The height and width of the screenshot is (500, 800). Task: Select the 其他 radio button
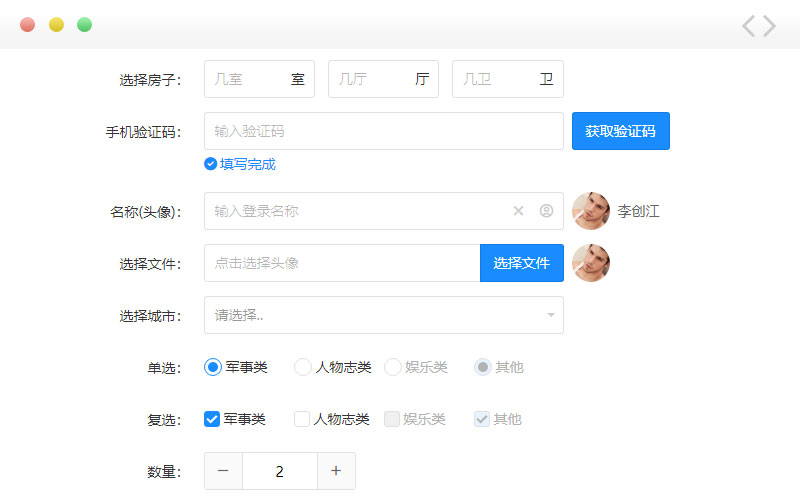click(x=483, y=367)
